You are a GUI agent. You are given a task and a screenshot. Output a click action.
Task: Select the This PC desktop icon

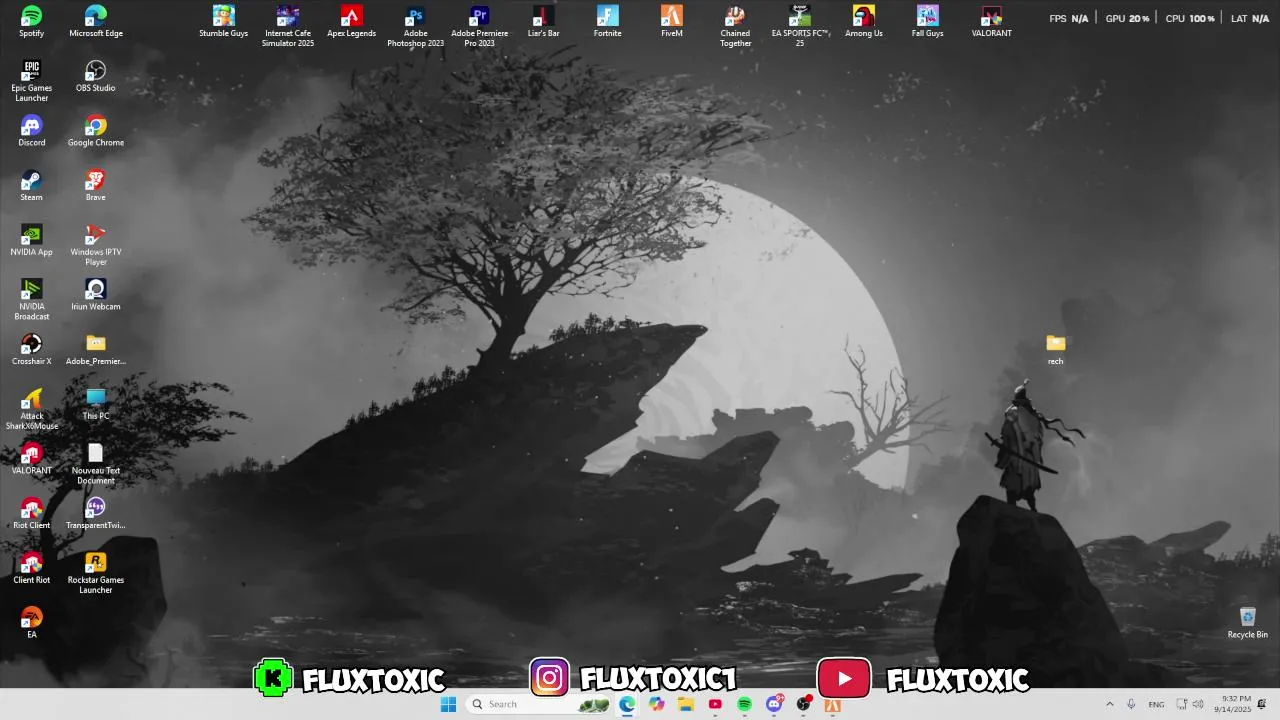click(96, 404)
